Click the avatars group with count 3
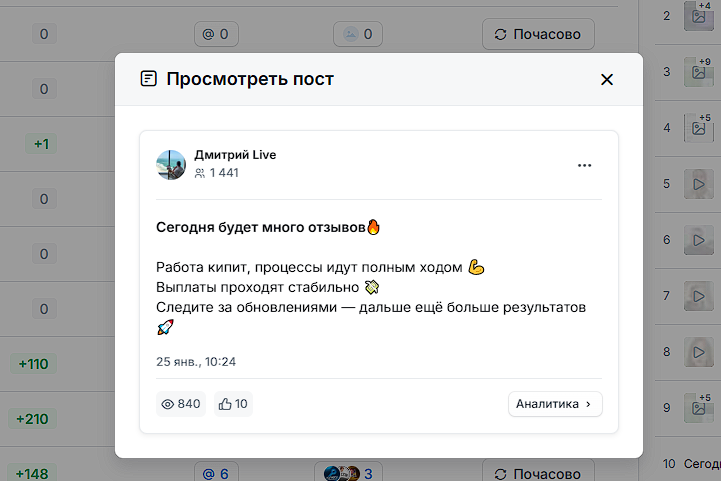Viewport: 721px width, 481px height. coord(348,473)
